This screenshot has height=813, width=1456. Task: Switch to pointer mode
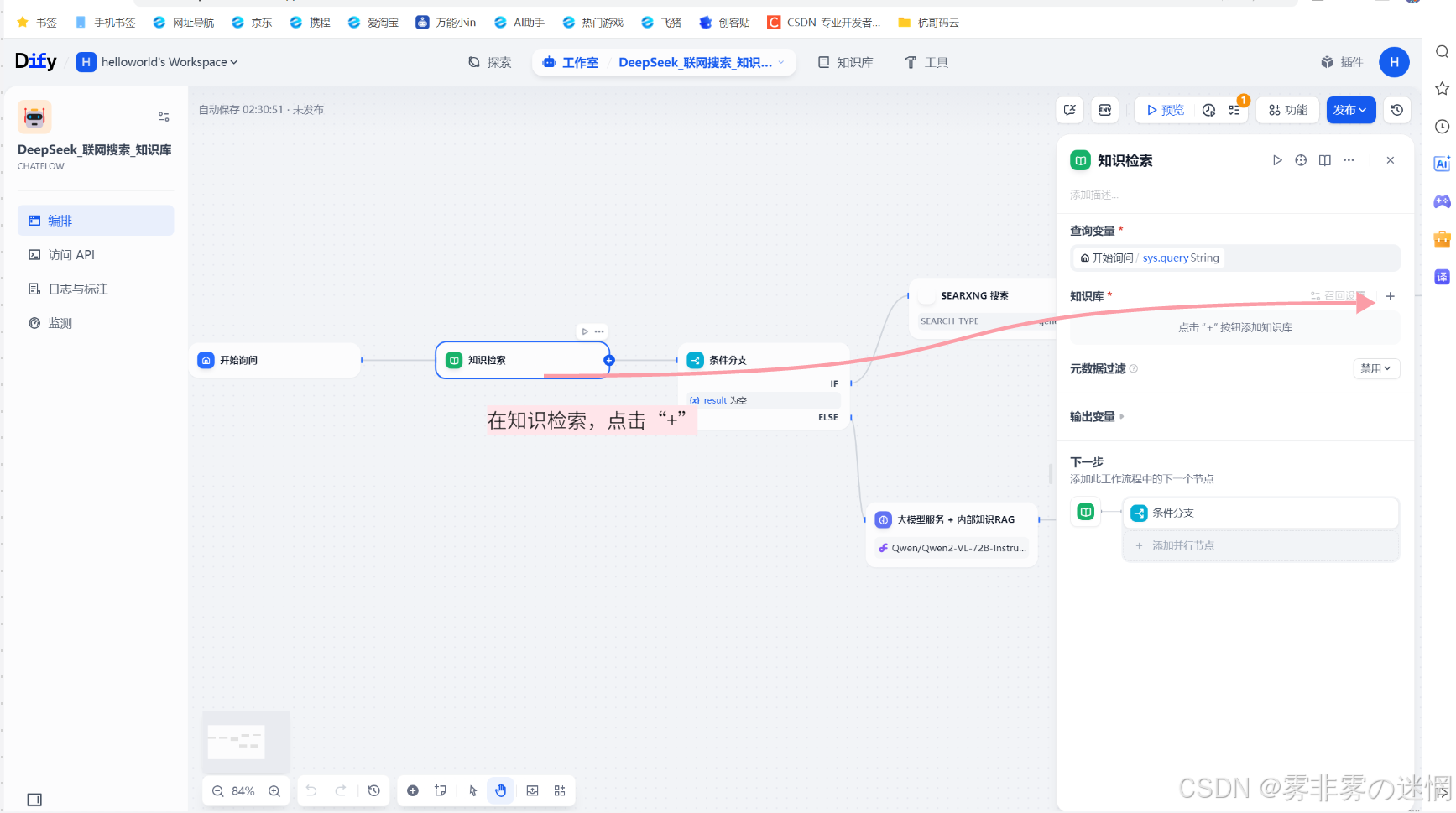(473, 790)
